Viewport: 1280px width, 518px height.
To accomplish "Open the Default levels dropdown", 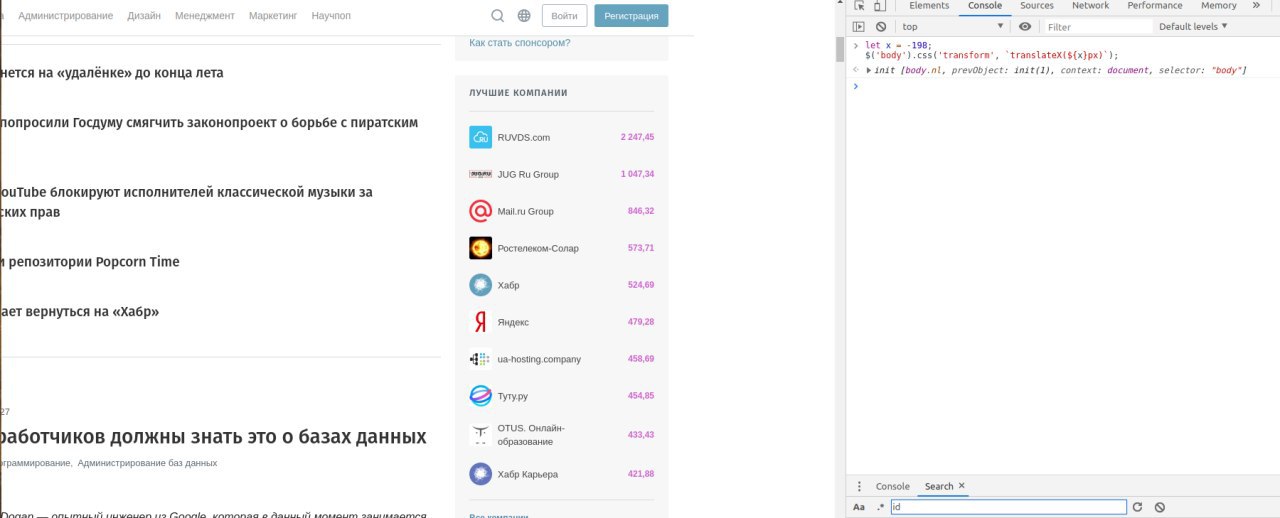I will (x=1193, y=27).
